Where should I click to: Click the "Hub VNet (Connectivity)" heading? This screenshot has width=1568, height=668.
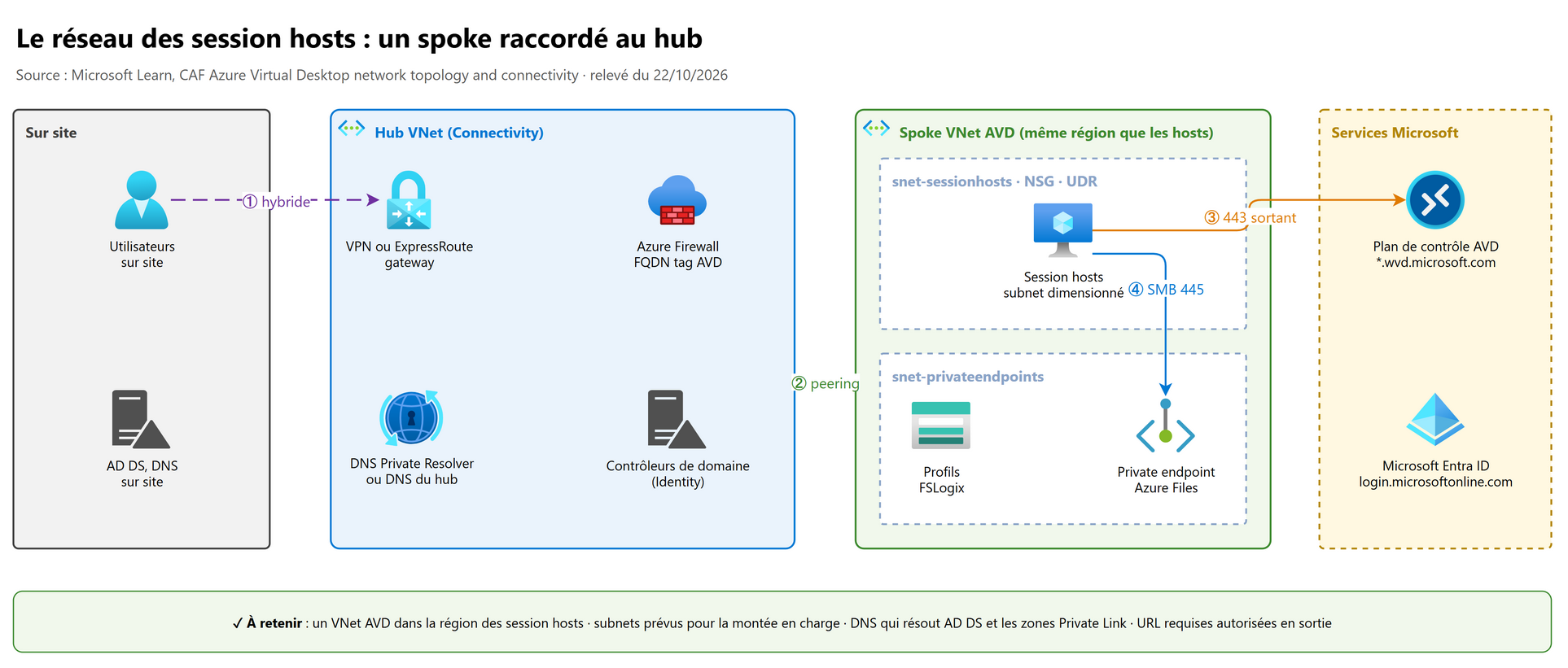[x=459, y=133]
